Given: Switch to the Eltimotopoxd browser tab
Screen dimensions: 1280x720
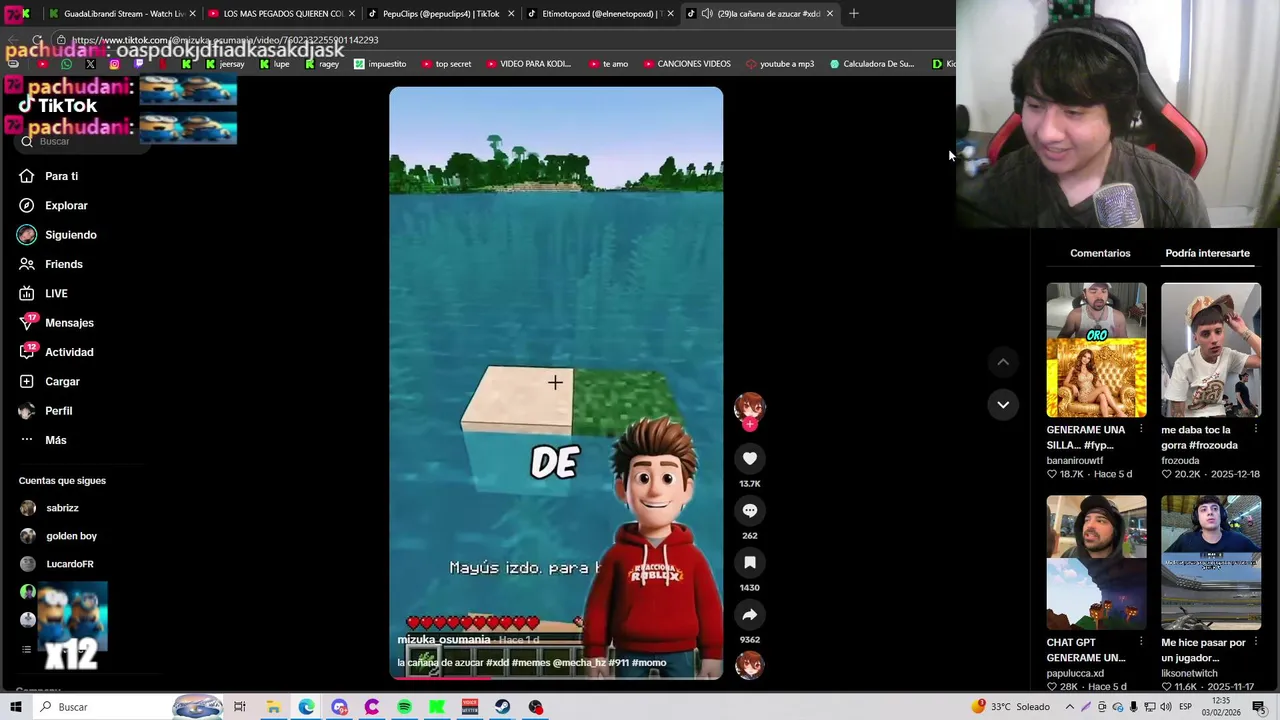Looking at the screenshot, I should pyautogui.click(x=600, y=14).
